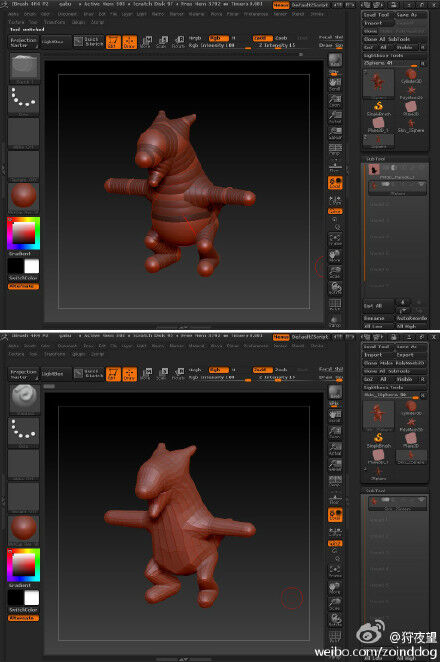Select Cylinder3D tool in upper screenshot

pyautogui.click(x=411, y=76)
